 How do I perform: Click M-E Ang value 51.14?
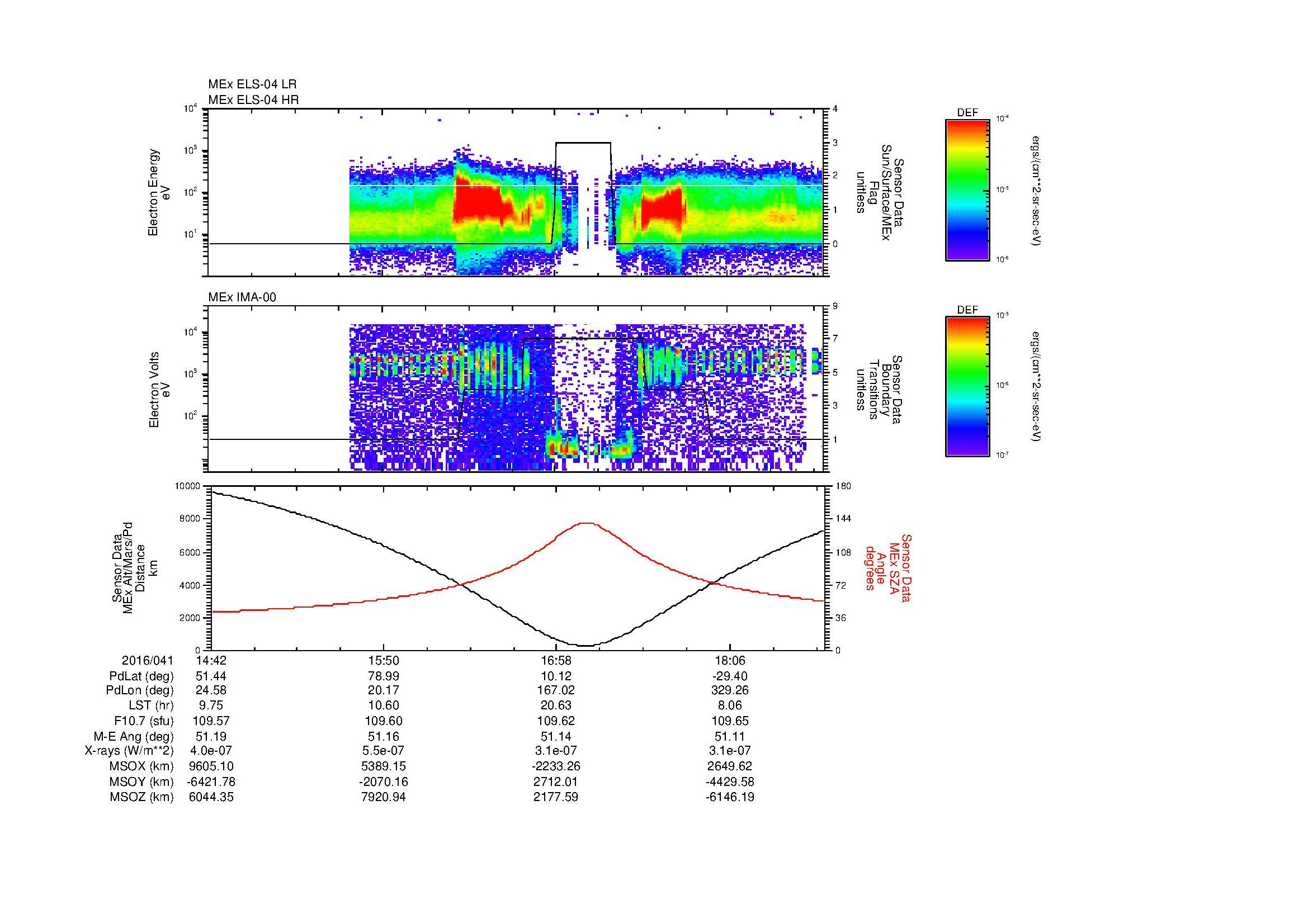pos(556,736)
